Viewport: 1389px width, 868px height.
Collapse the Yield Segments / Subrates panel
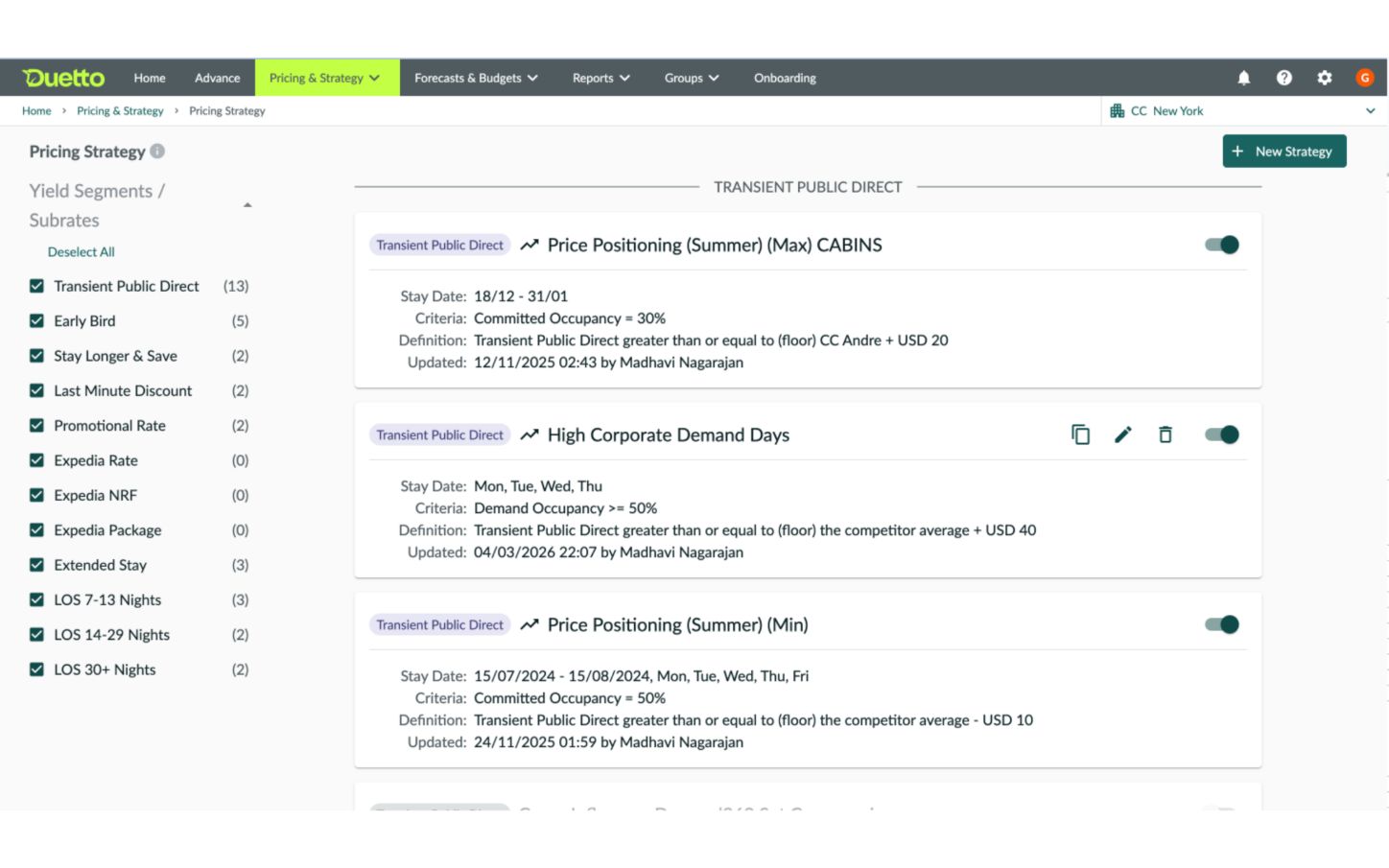247,205
